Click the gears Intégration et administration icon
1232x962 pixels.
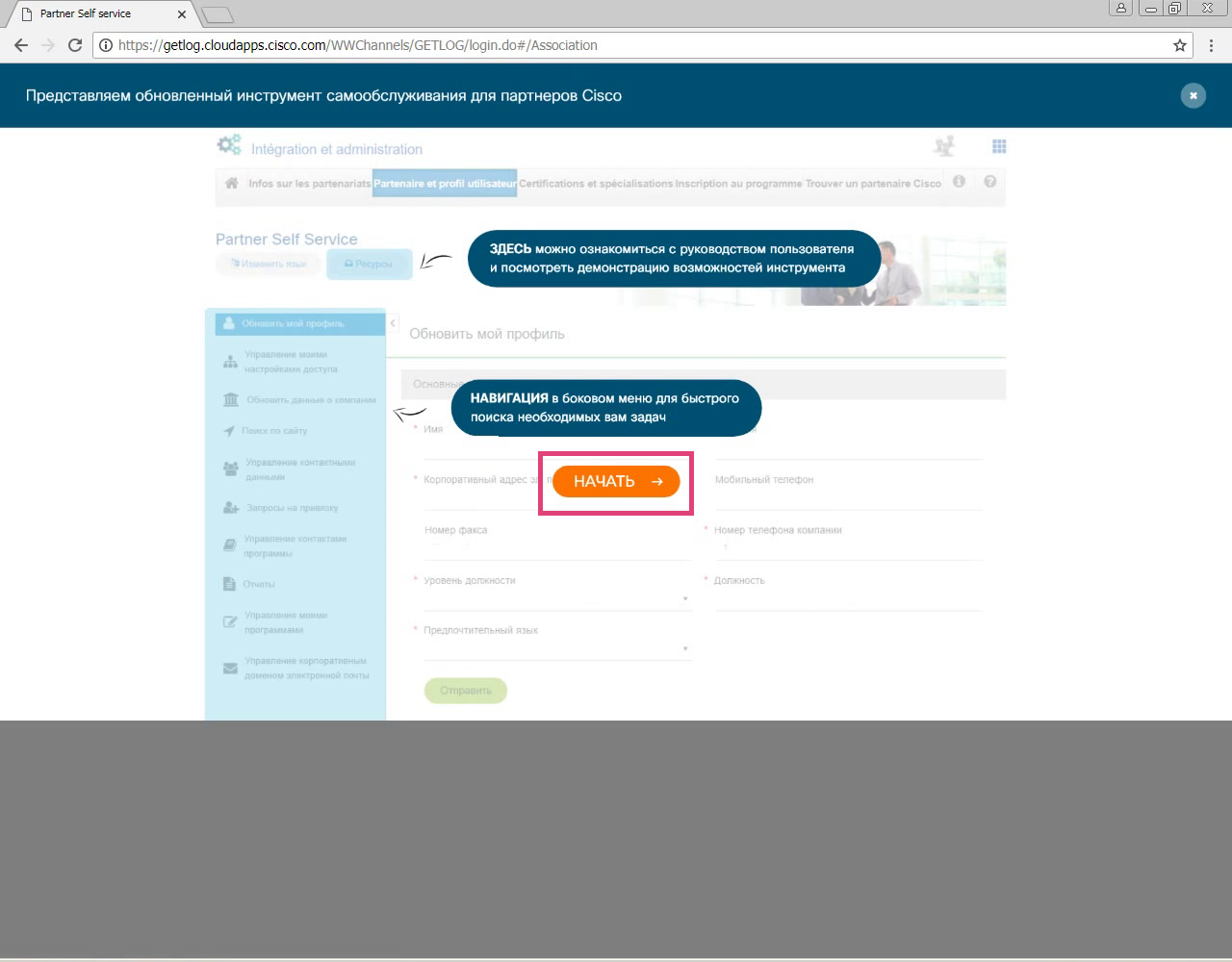click(x=229, y=145)
